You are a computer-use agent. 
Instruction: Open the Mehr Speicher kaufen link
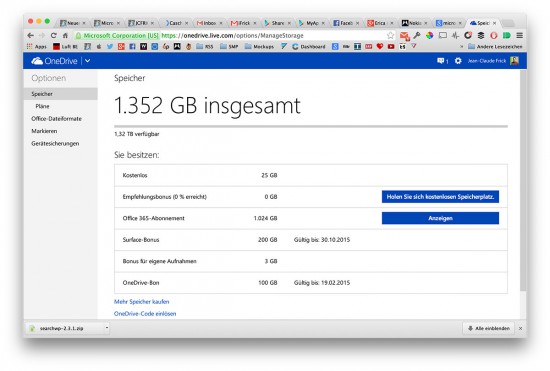[141, 302]
